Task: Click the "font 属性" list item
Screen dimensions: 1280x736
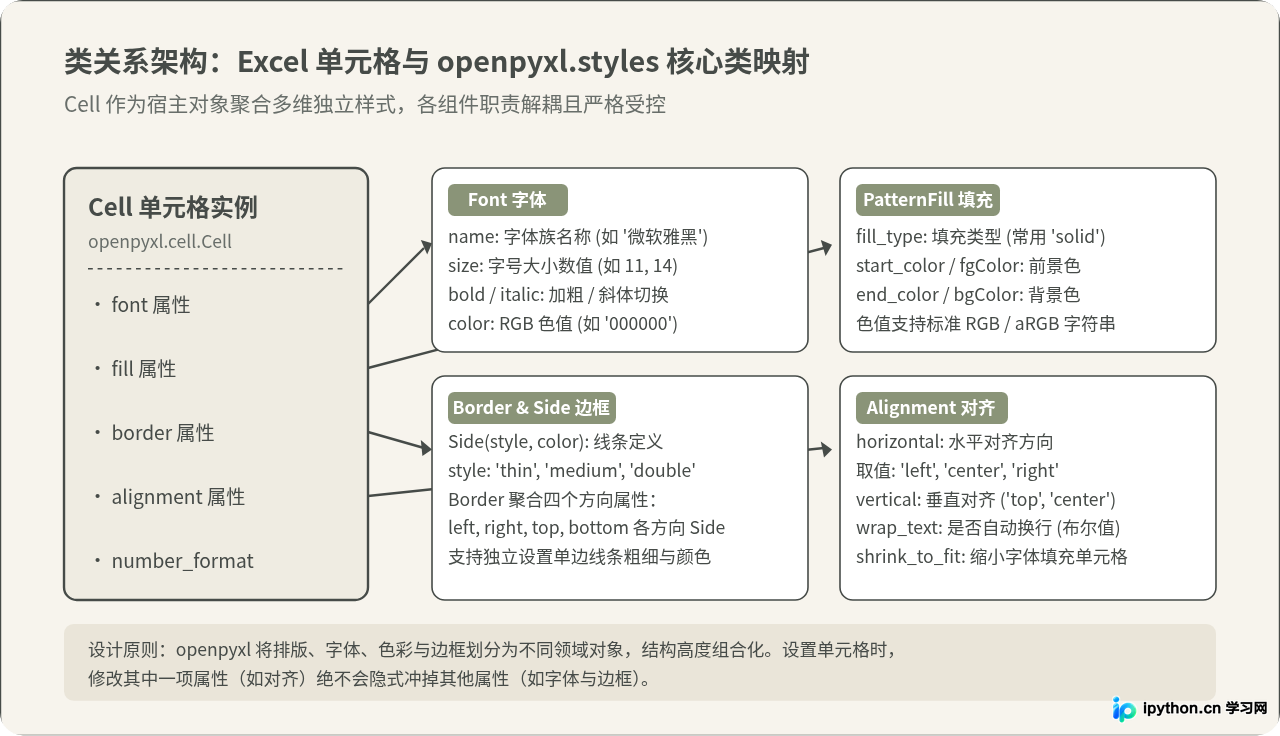Action: click(150, 305)
